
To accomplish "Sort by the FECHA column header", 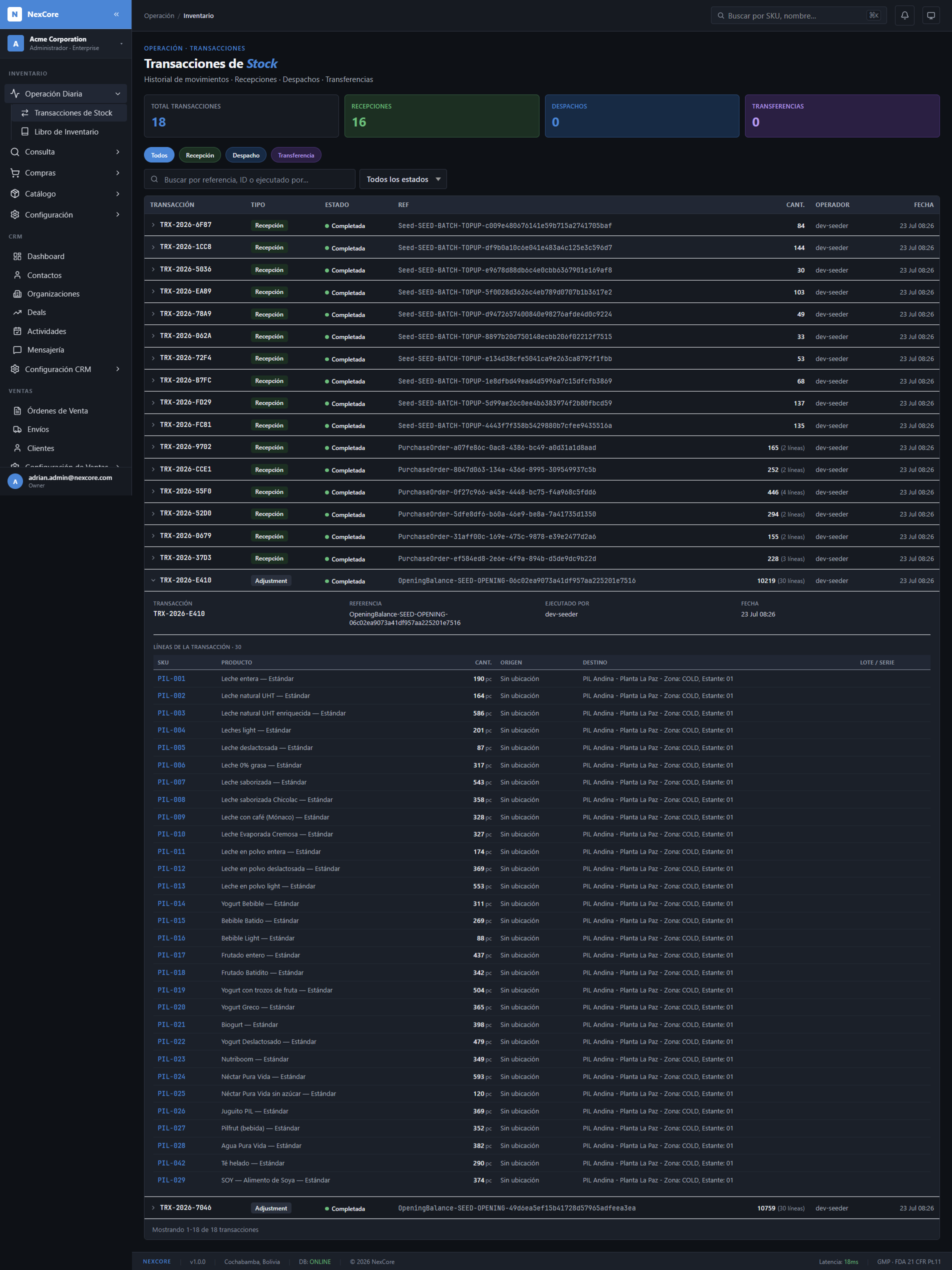I will point(923,204).
